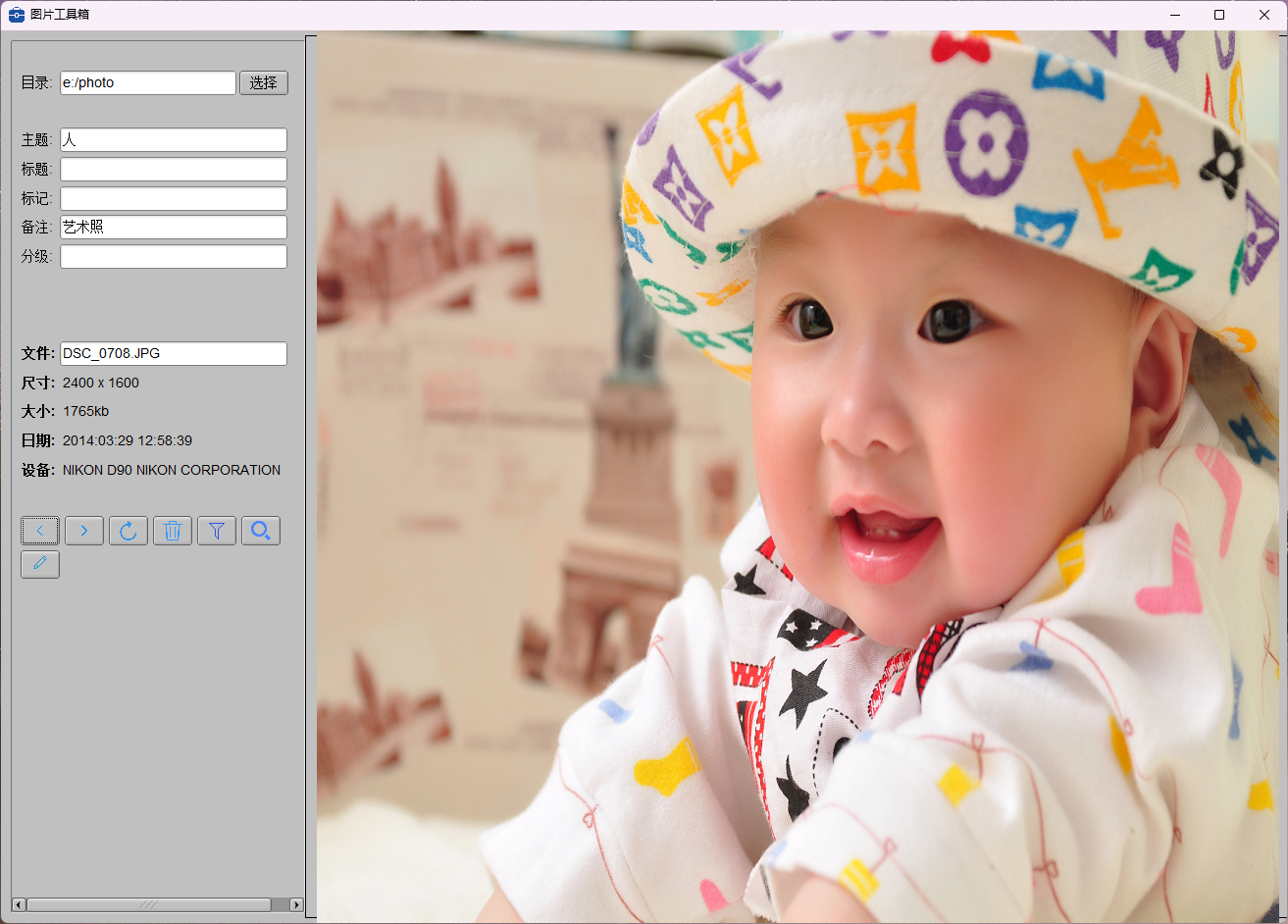Click the magnifier search icon
Screen dimensions: 1288x924
(261, 531)
